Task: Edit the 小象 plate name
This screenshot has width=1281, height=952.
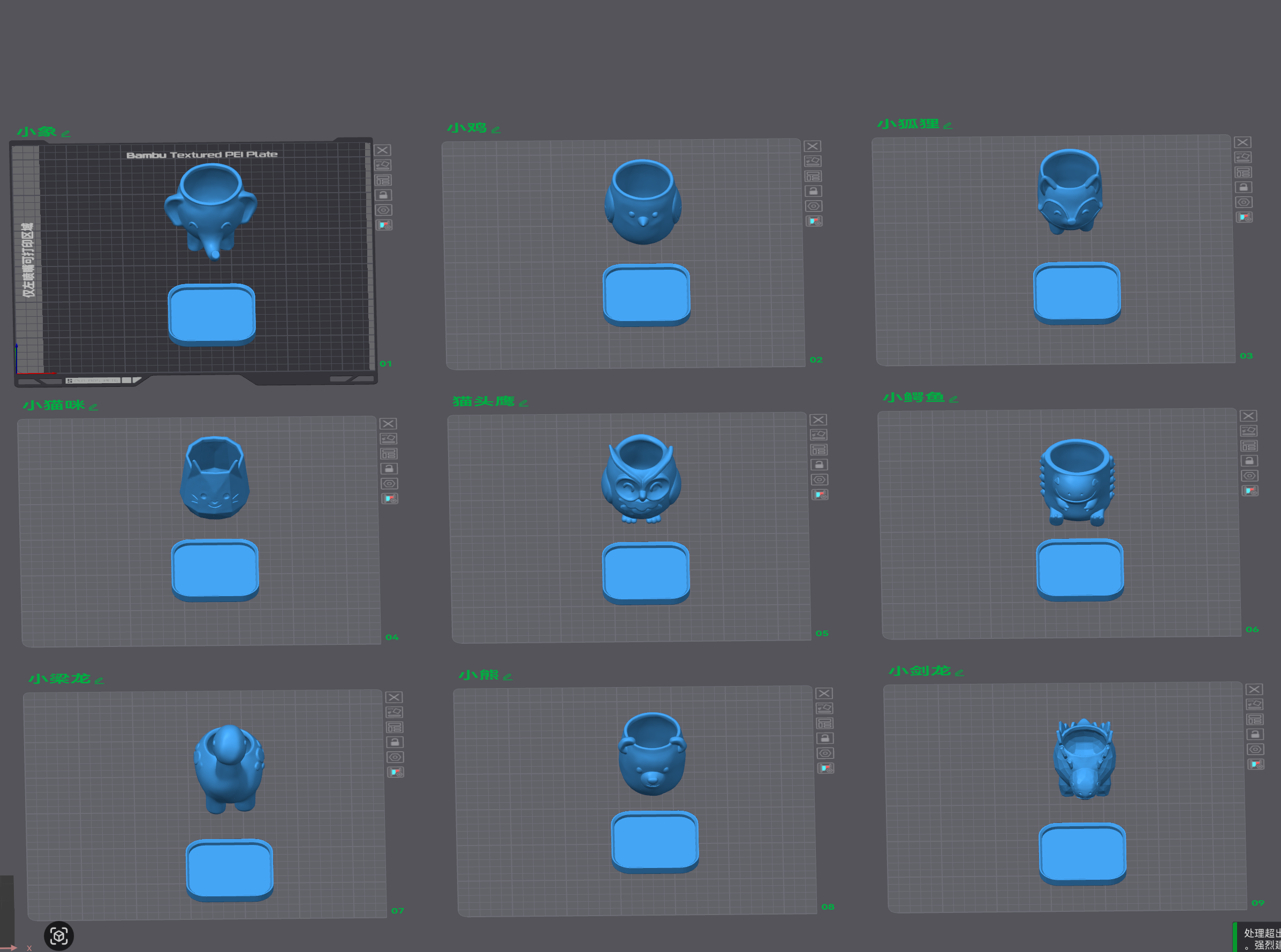Action: 66,134
